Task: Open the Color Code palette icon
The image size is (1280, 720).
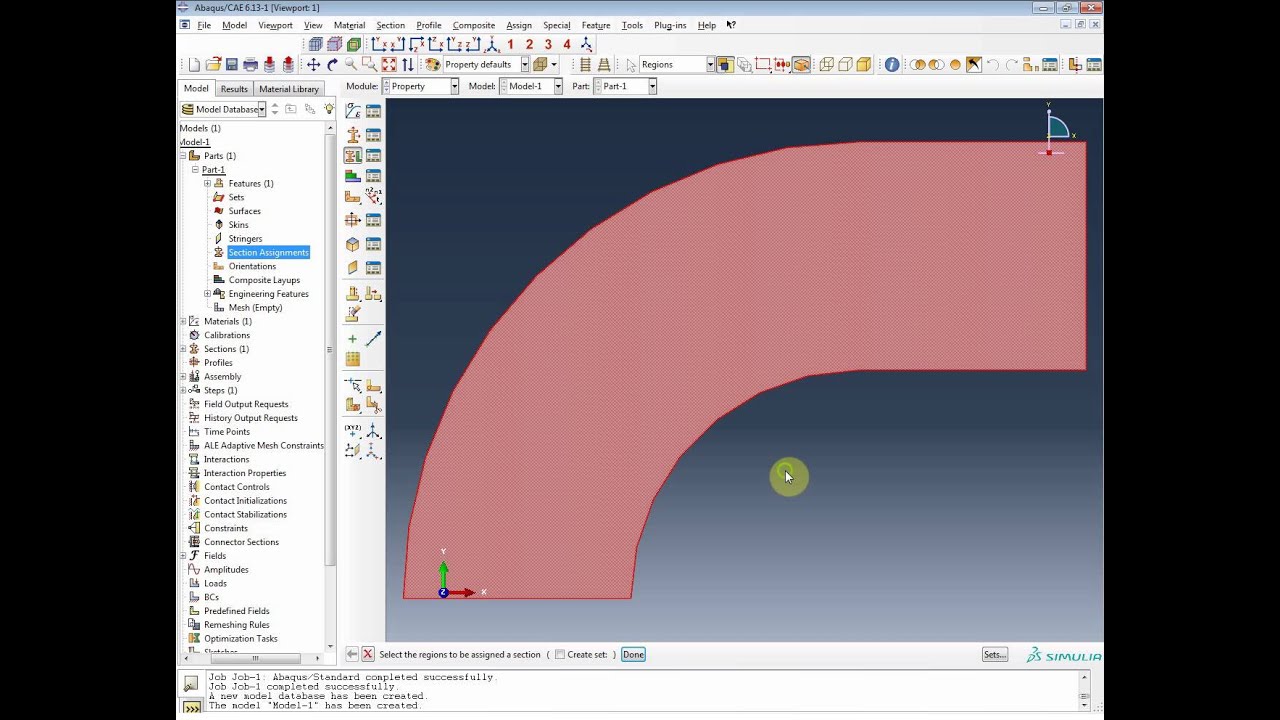Action: 433,65
